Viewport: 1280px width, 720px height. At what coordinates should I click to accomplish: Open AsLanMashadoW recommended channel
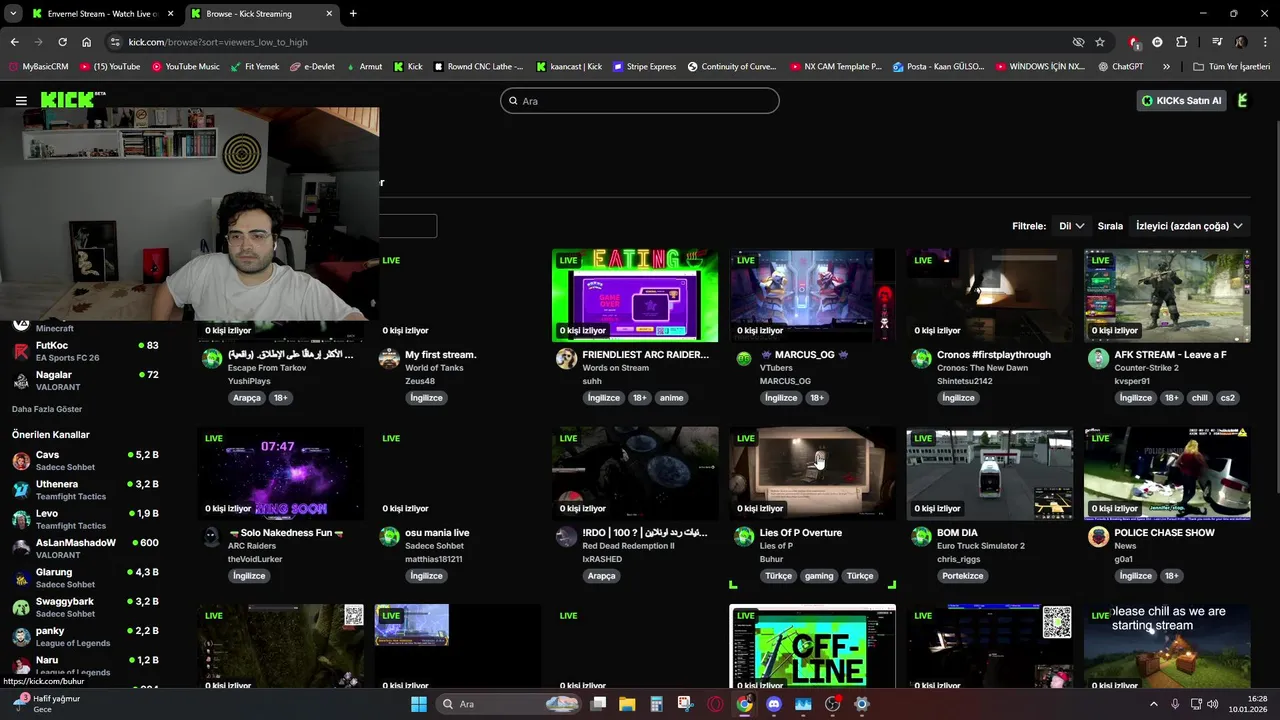pyautogui.click(x=86, y=548)
